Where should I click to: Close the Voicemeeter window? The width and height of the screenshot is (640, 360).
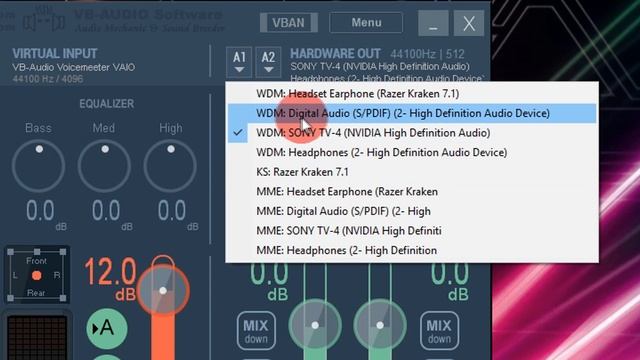tap(469, 23)
